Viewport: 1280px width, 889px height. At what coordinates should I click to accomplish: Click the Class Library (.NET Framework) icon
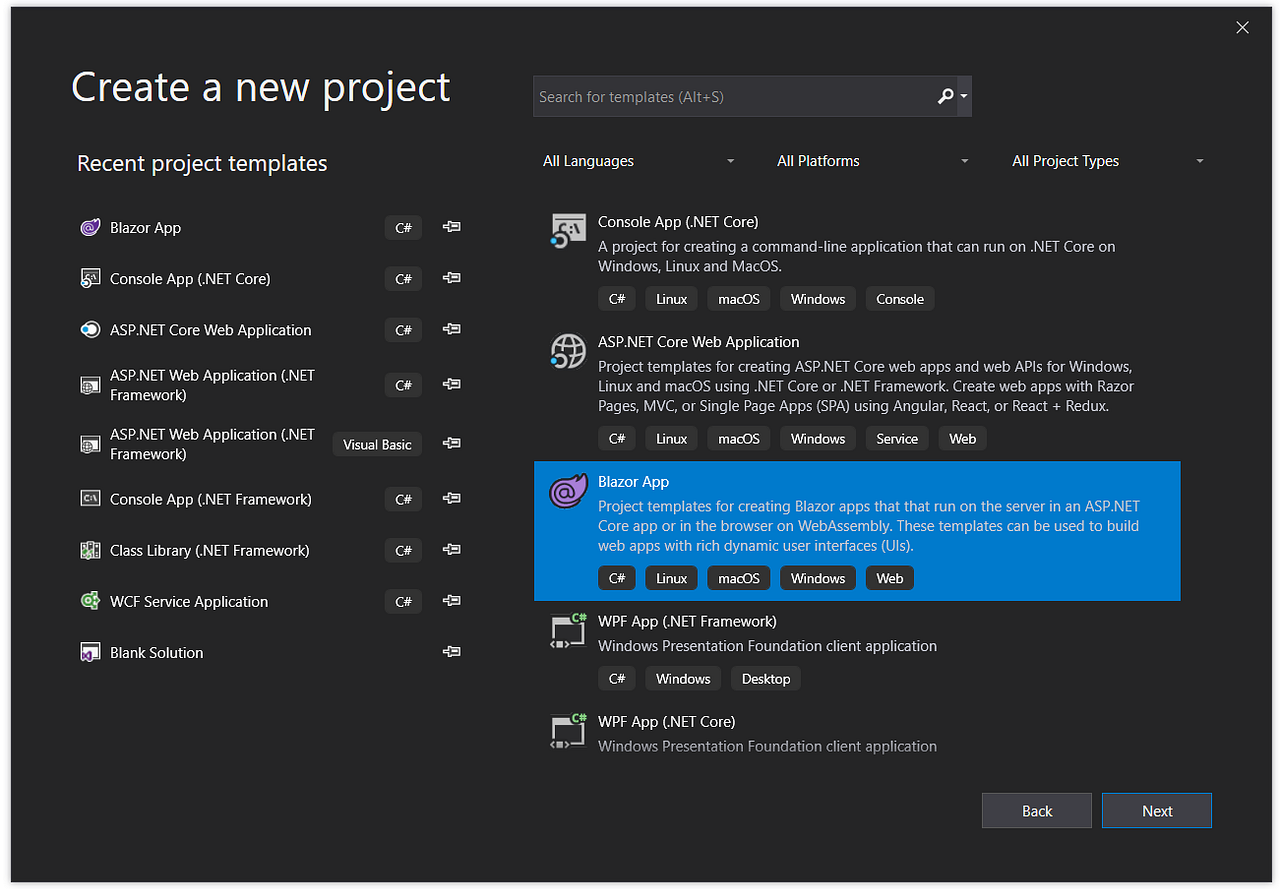[x=90, y=550]
